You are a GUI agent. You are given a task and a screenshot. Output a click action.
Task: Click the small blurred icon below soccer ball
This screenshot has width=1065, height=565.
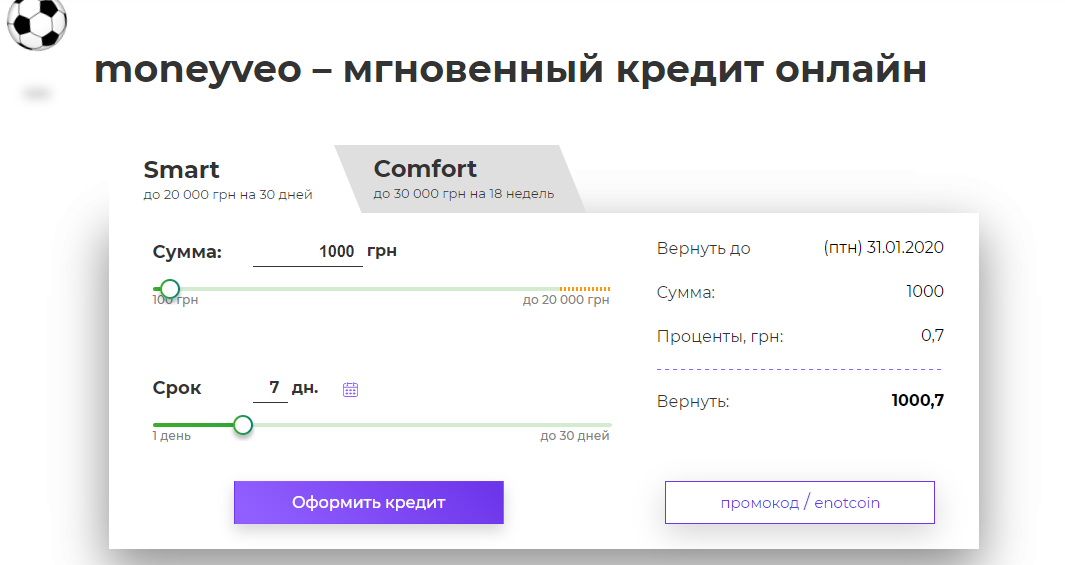(x=37, y=94)
